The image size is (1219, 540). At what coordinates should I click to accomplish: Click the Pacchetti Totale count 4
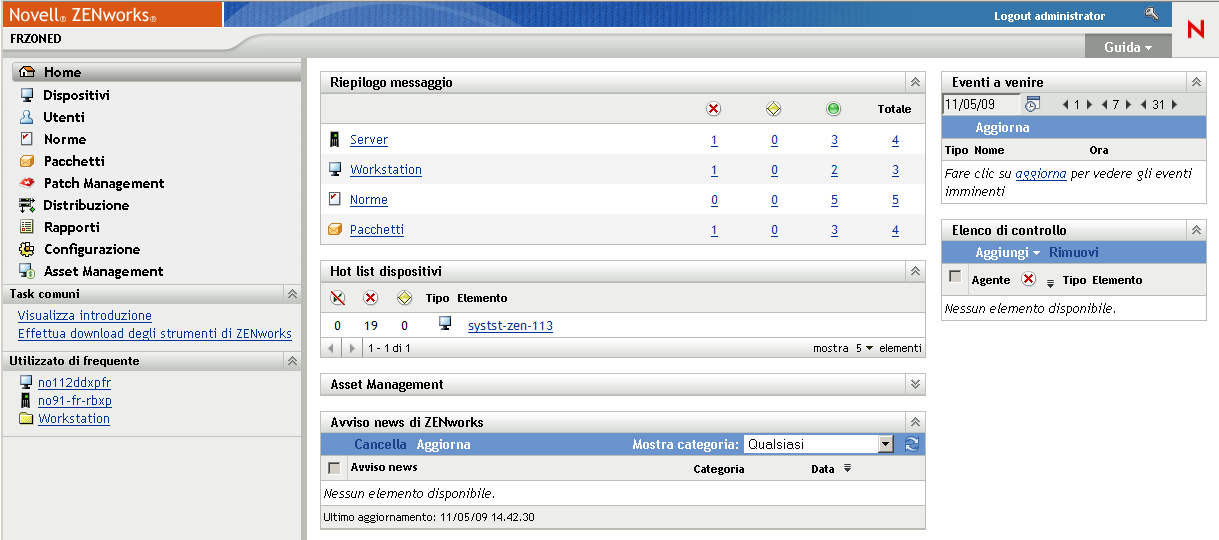point(895,230)
